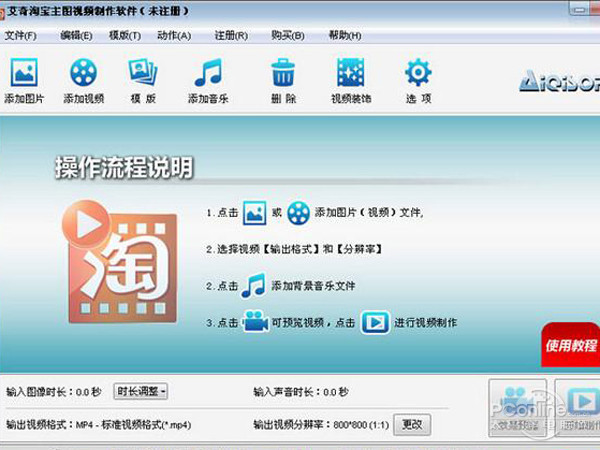Screen dimensions: 600x450
Task: Click the 进行视频制作 text
Action: tap(426, 323)
